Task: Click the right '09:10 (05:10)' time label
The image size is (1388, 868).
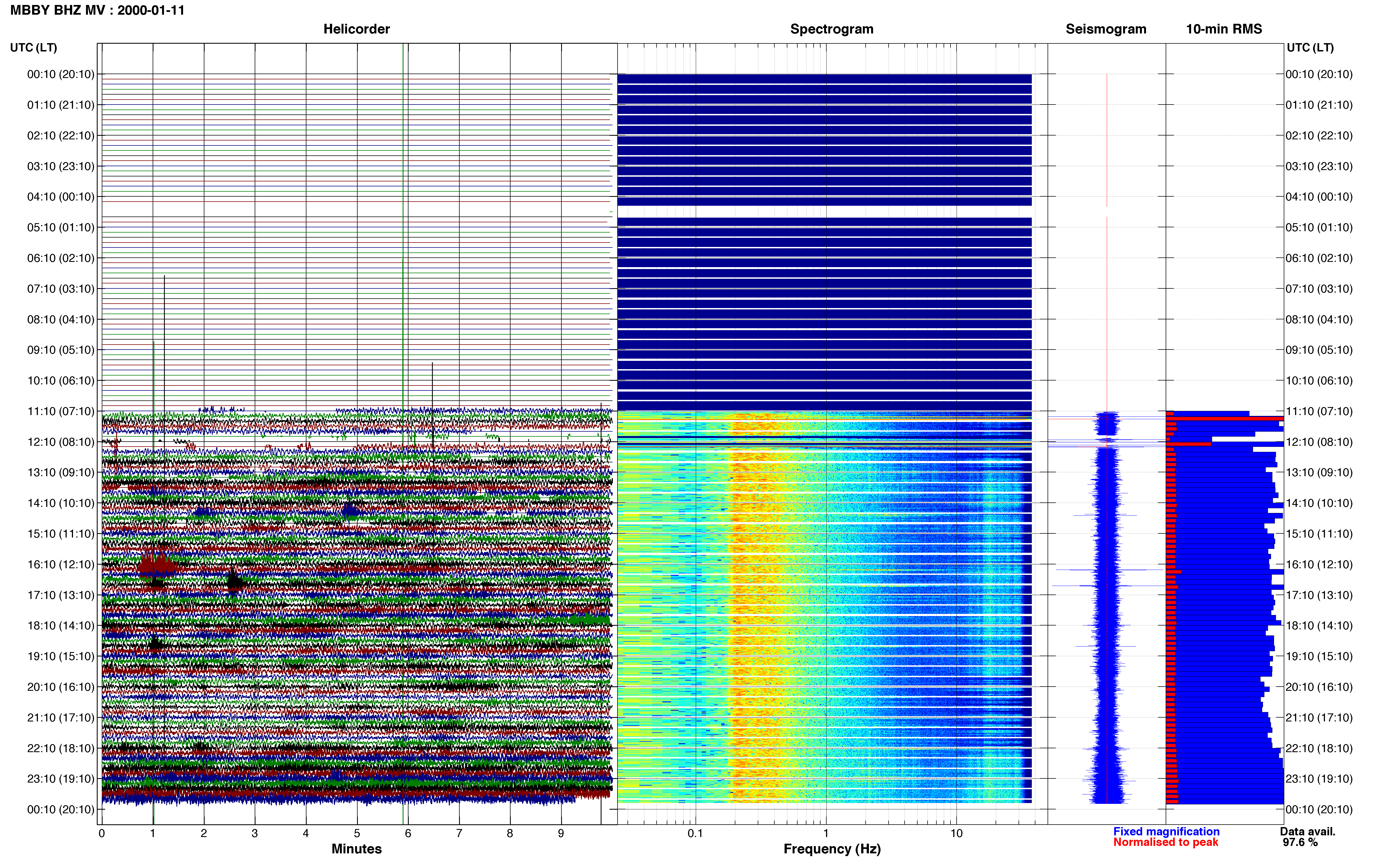Action: 1319,350
